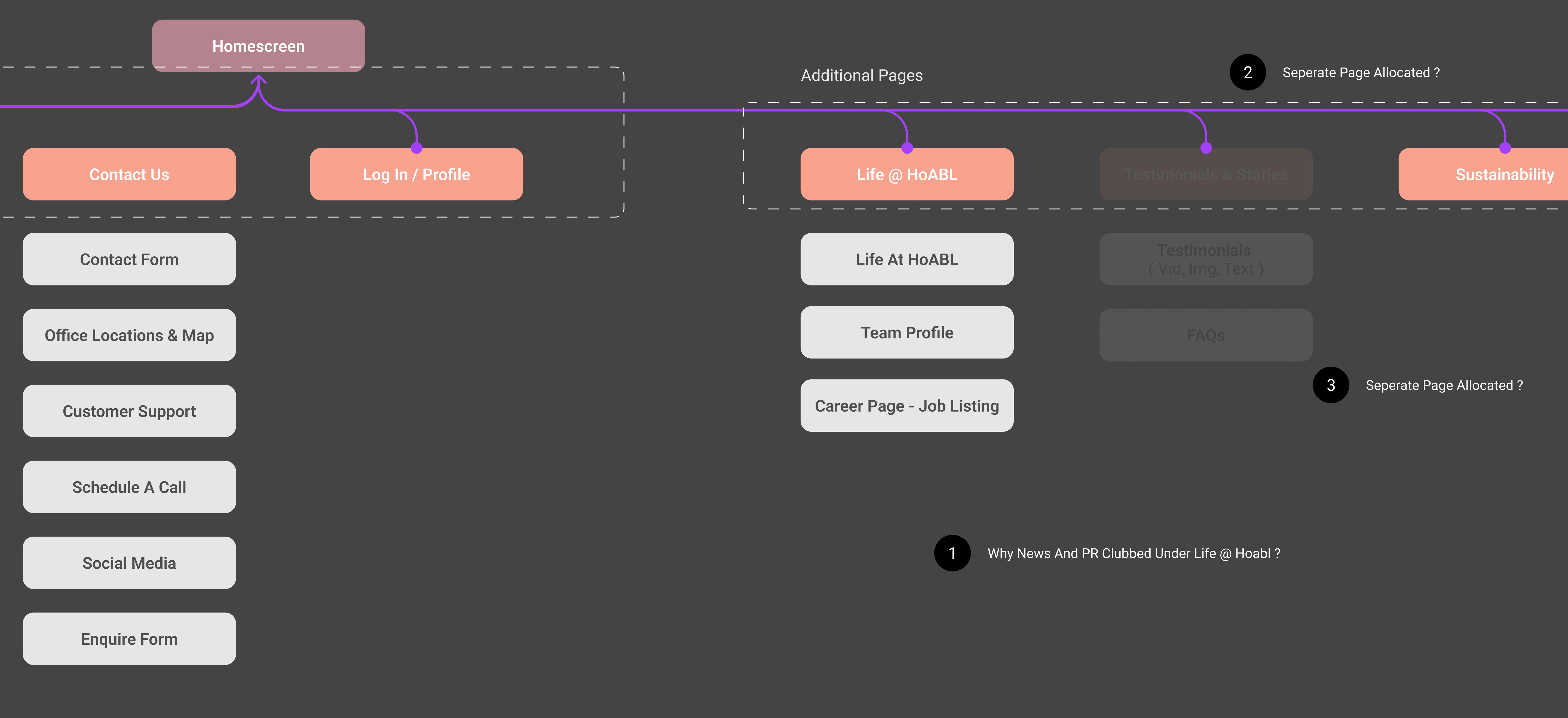Select Office Locations & Map card
This screenshot has height=718, width=1568.
(129, 336)
